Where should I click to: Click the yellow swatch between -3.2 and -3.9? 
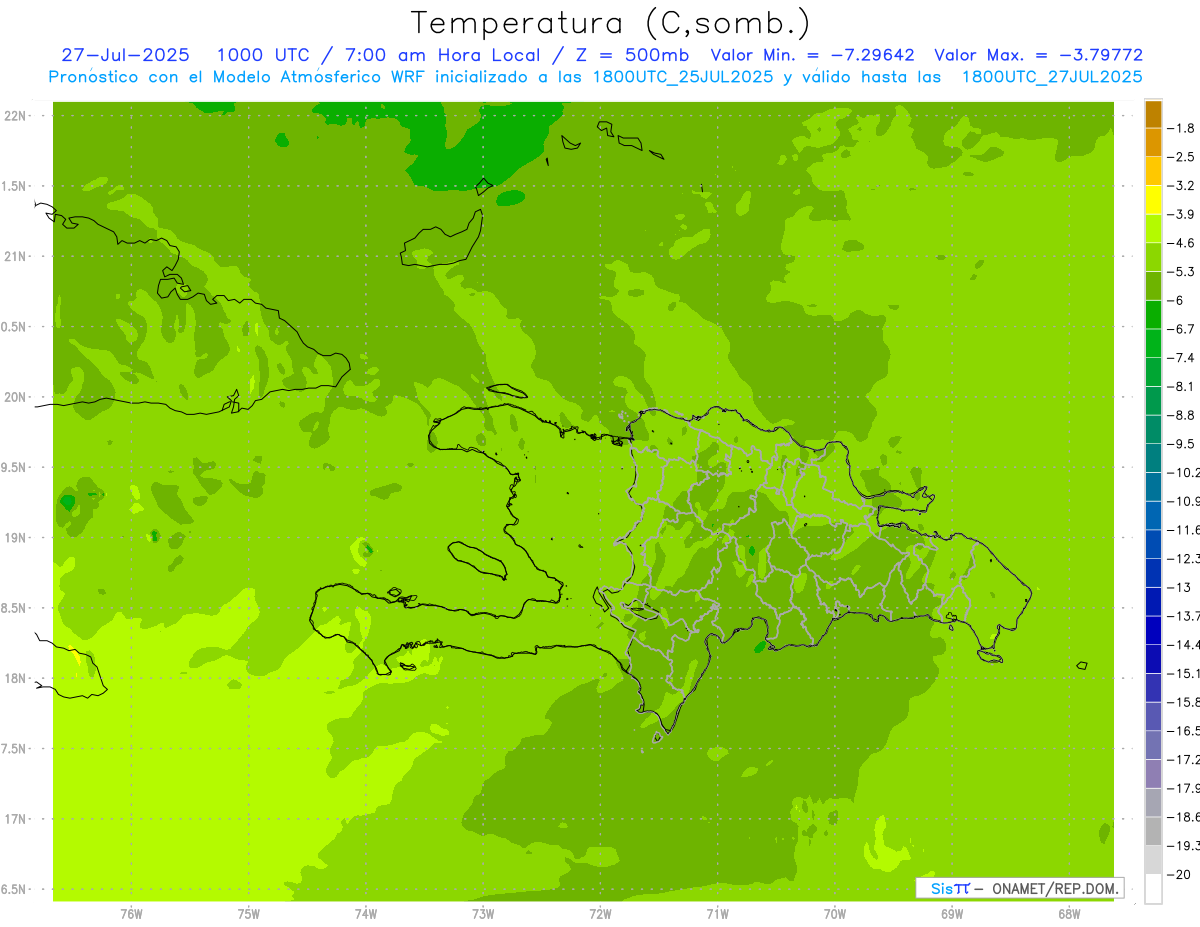click(x=1153, y=201)
